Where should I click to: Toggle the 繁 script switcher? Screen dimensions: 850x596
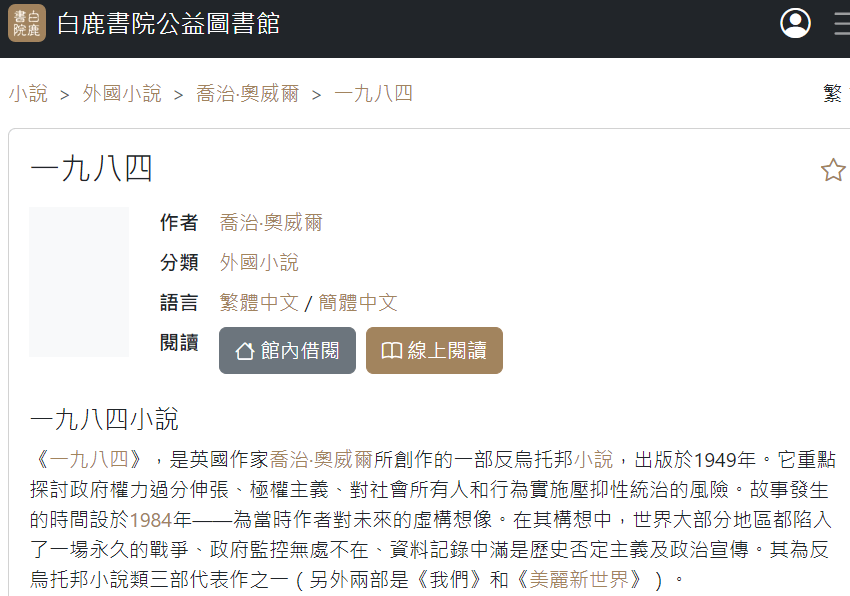(x=832, y=94)
